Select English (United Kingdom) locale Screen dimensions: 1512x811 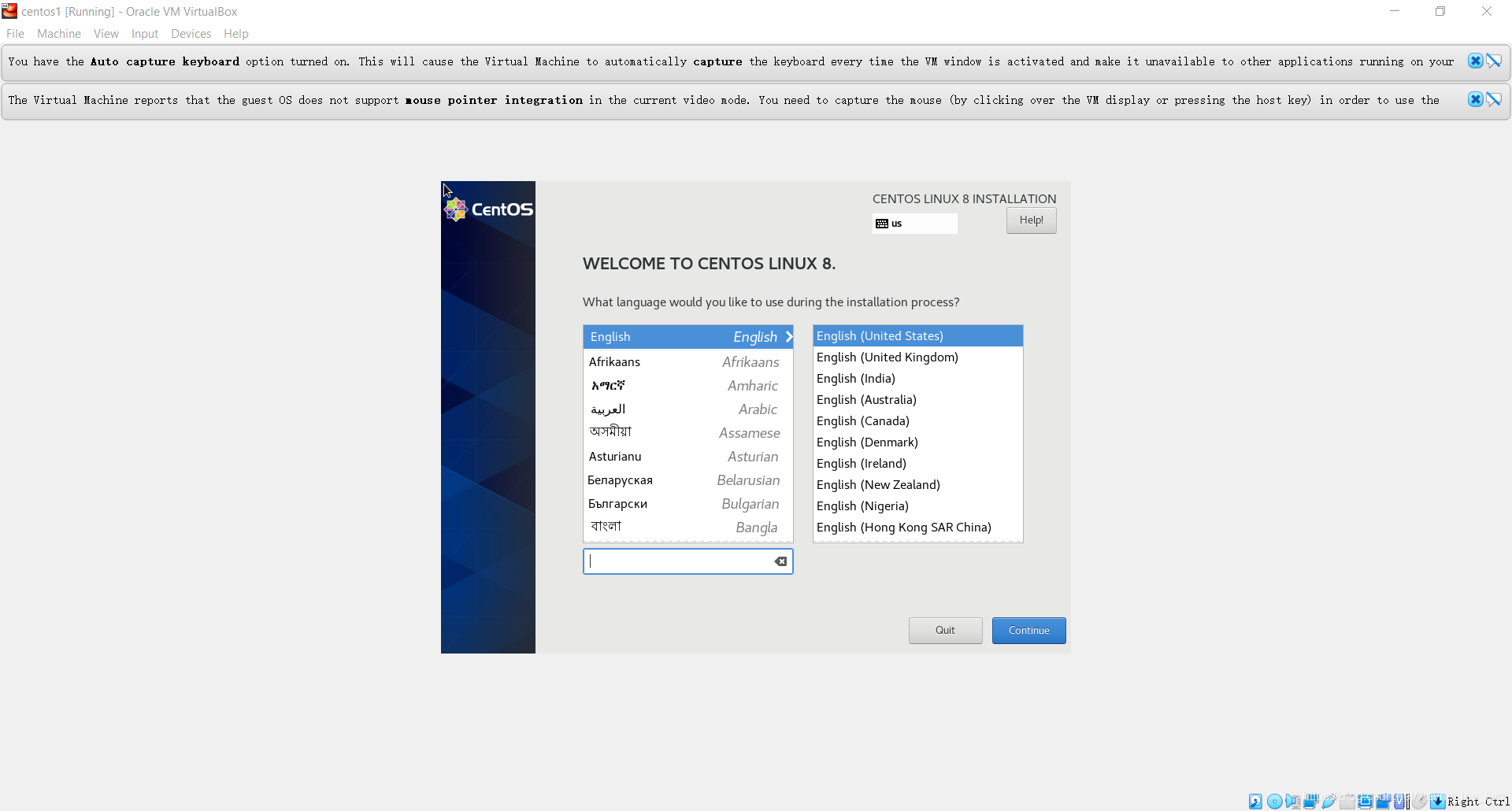[x=917, y=357]
